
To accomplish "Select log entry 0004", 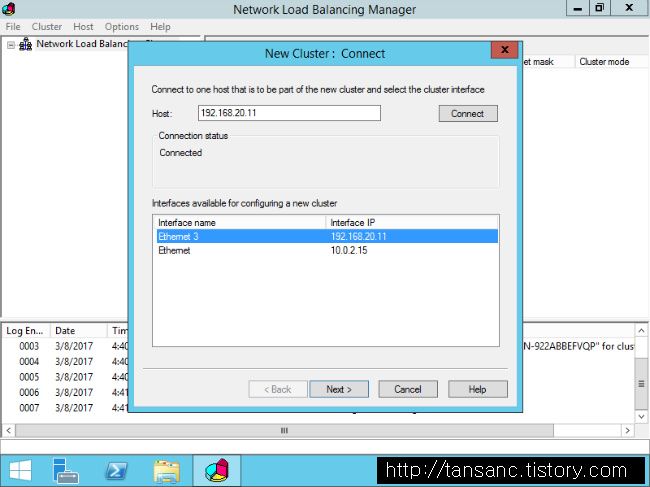I will coord(29,361).
